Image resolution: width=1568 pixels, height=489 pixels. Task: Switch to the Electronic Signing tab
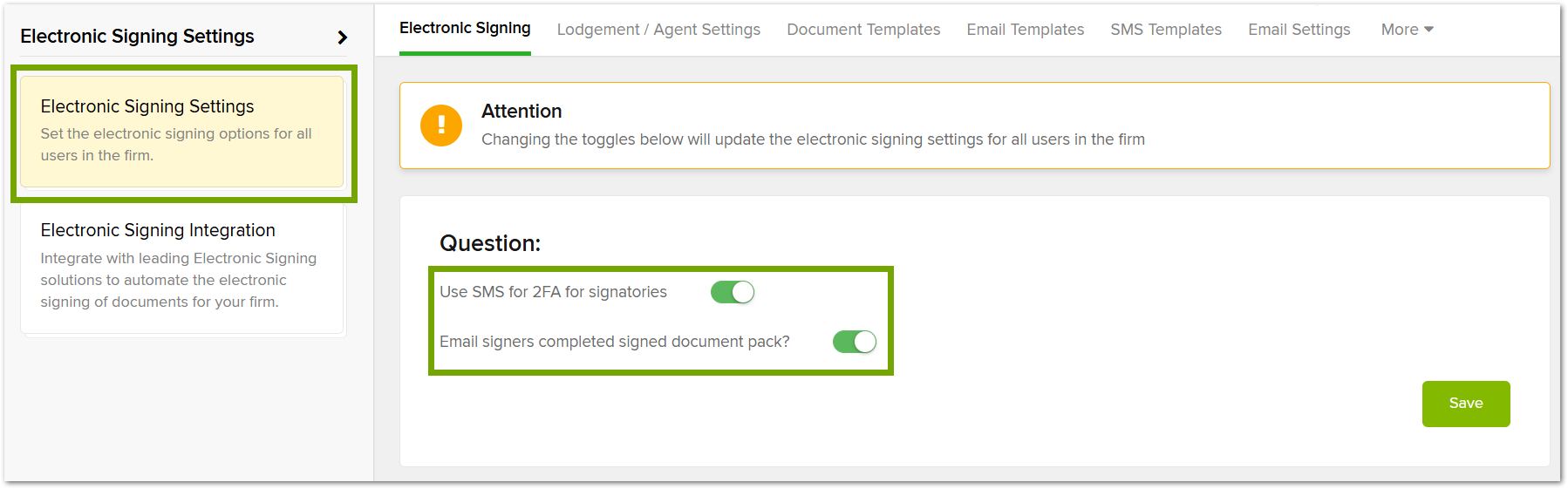pos(465,29)
